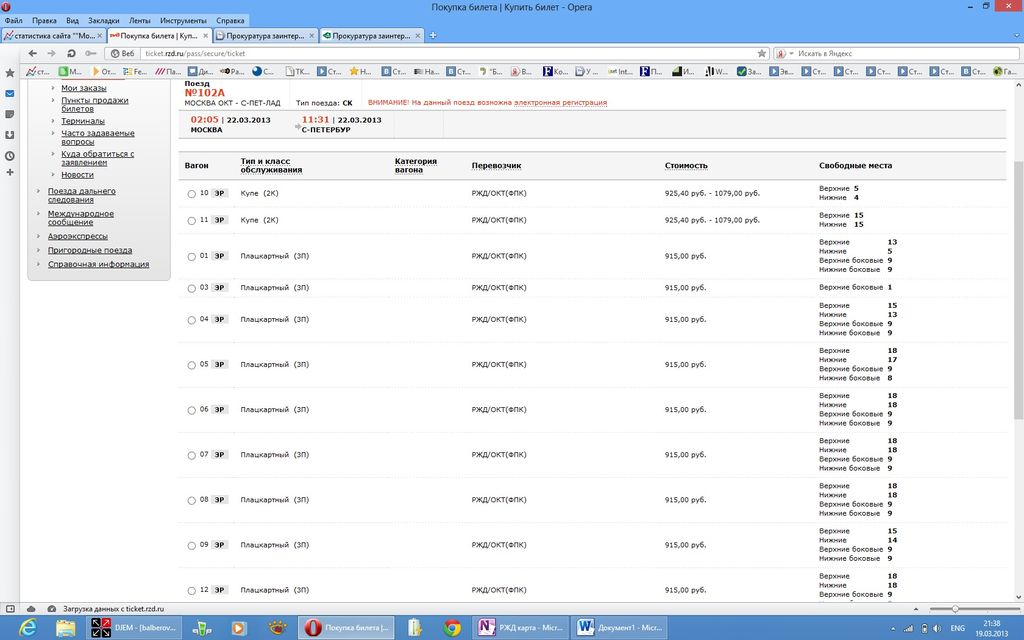
Task: Click the browser Back arrow button
Action: tap(33, 53)
